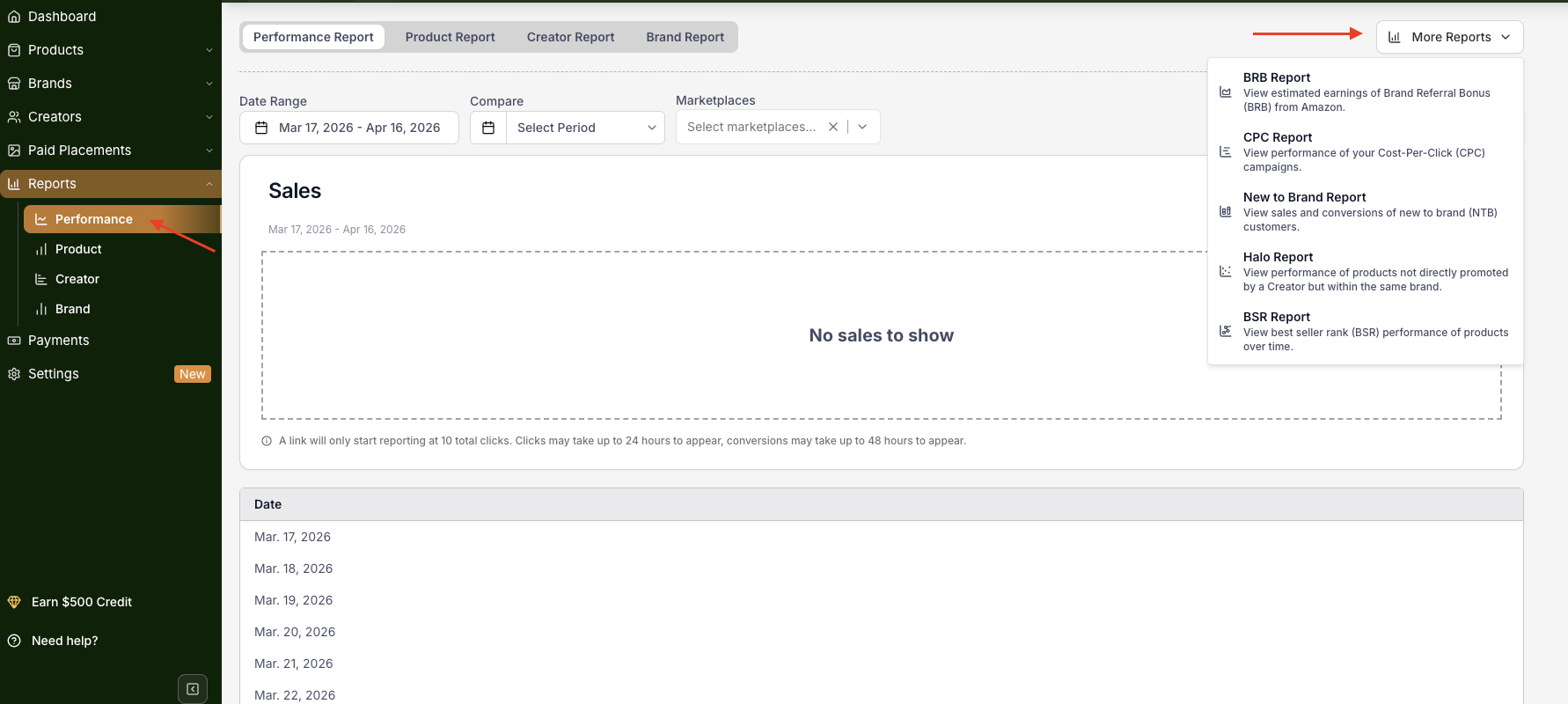Click the More Reports dropdown chevron
1568x704 pixels.
click(x=1506, y=37)
